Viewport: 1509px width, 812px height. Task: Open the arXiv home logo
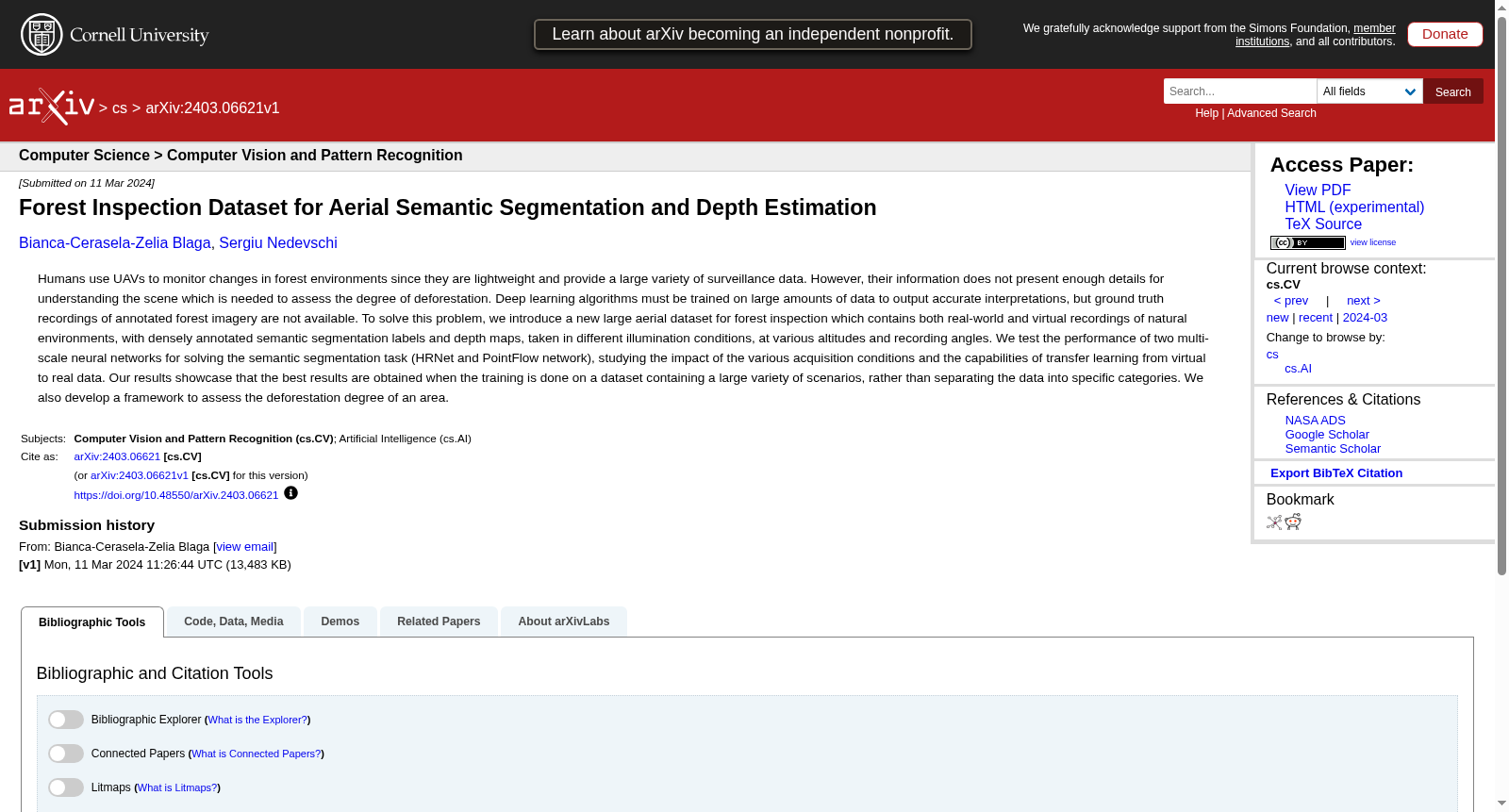(x=52, y=107)
